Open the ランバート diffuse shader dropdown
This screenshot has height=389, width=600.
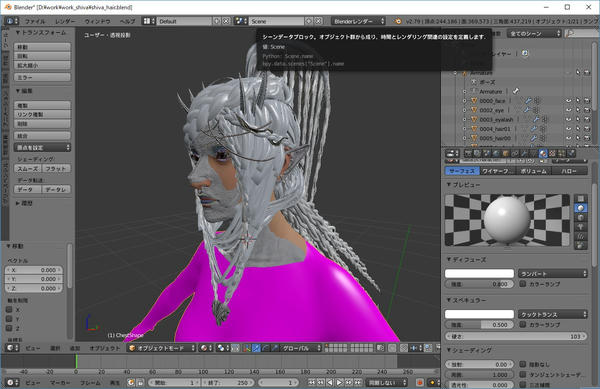553,273
